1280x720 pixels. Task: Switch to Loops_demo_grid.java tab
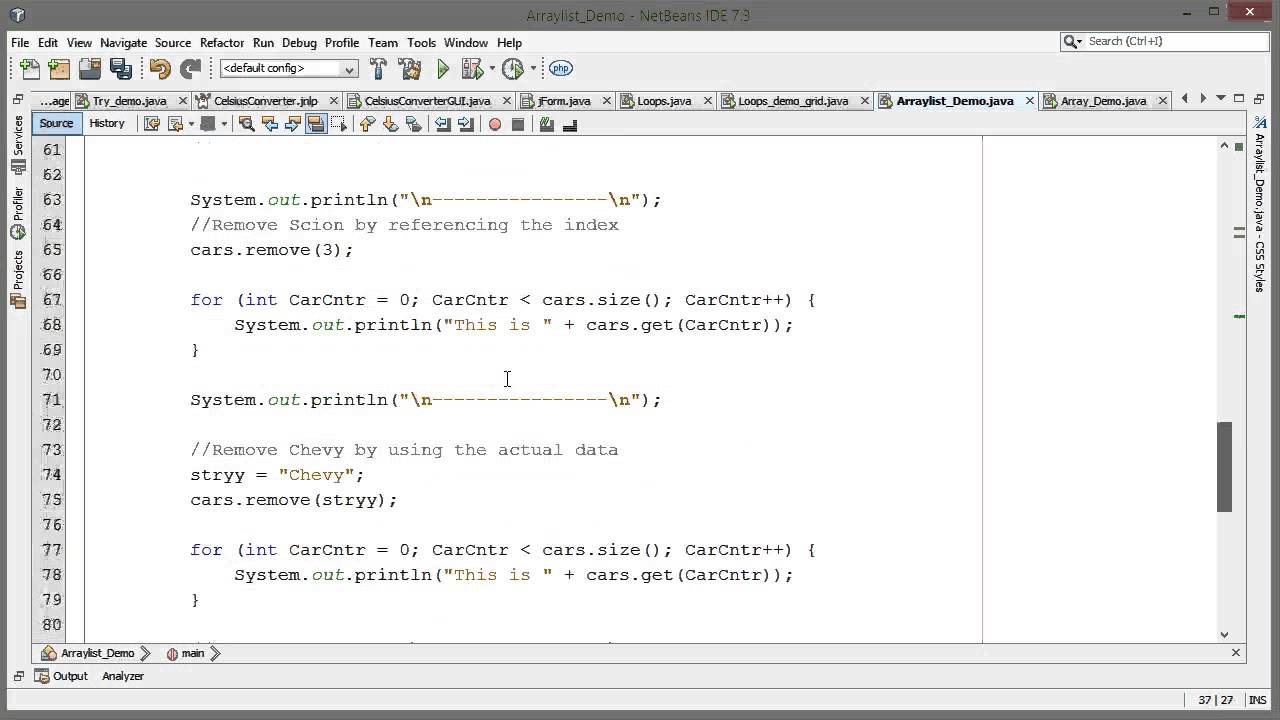(x=793, y=101)
